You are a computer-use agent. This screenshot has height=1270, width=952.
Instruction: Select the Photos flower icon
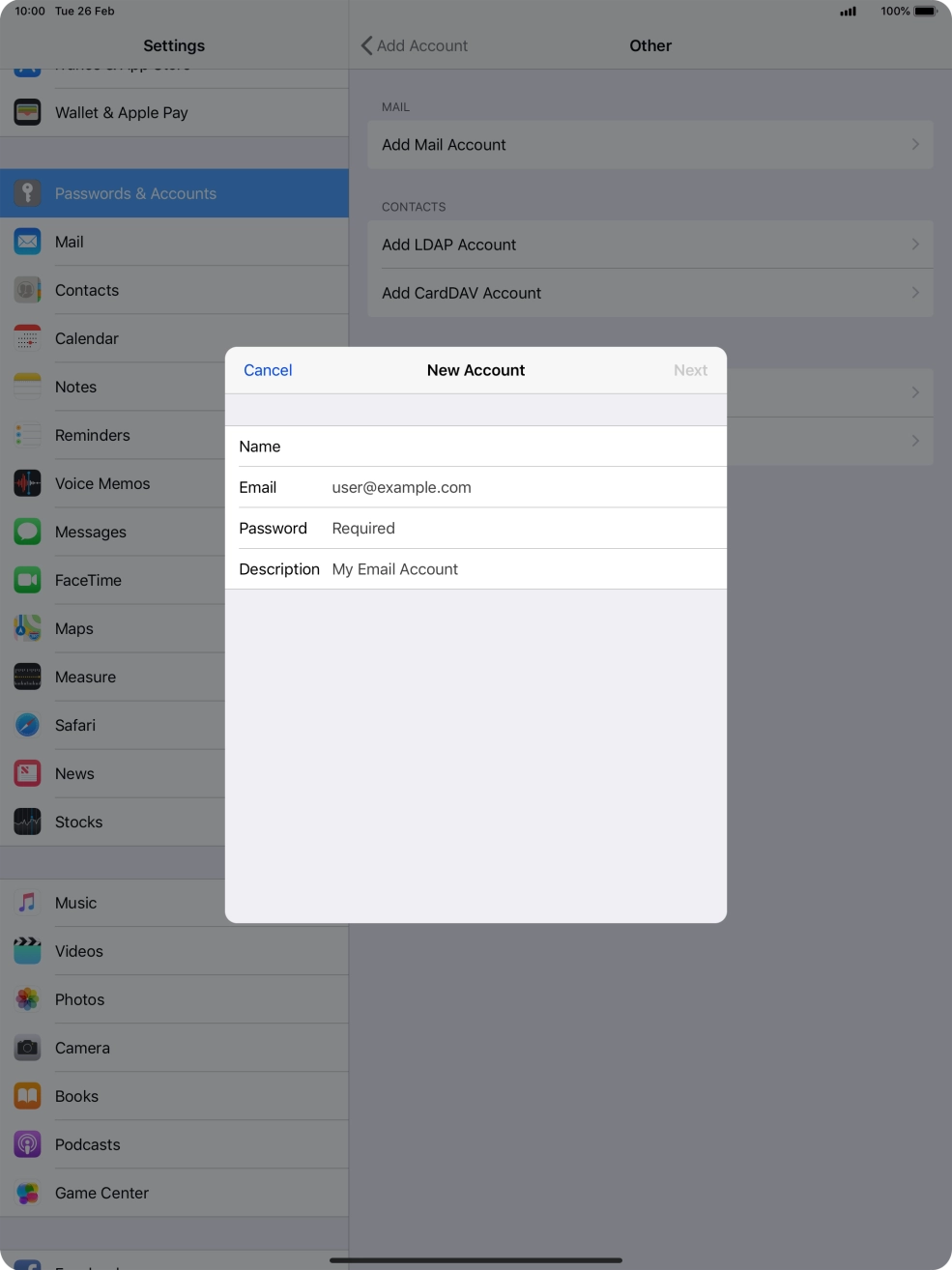(x=27, y=999)
